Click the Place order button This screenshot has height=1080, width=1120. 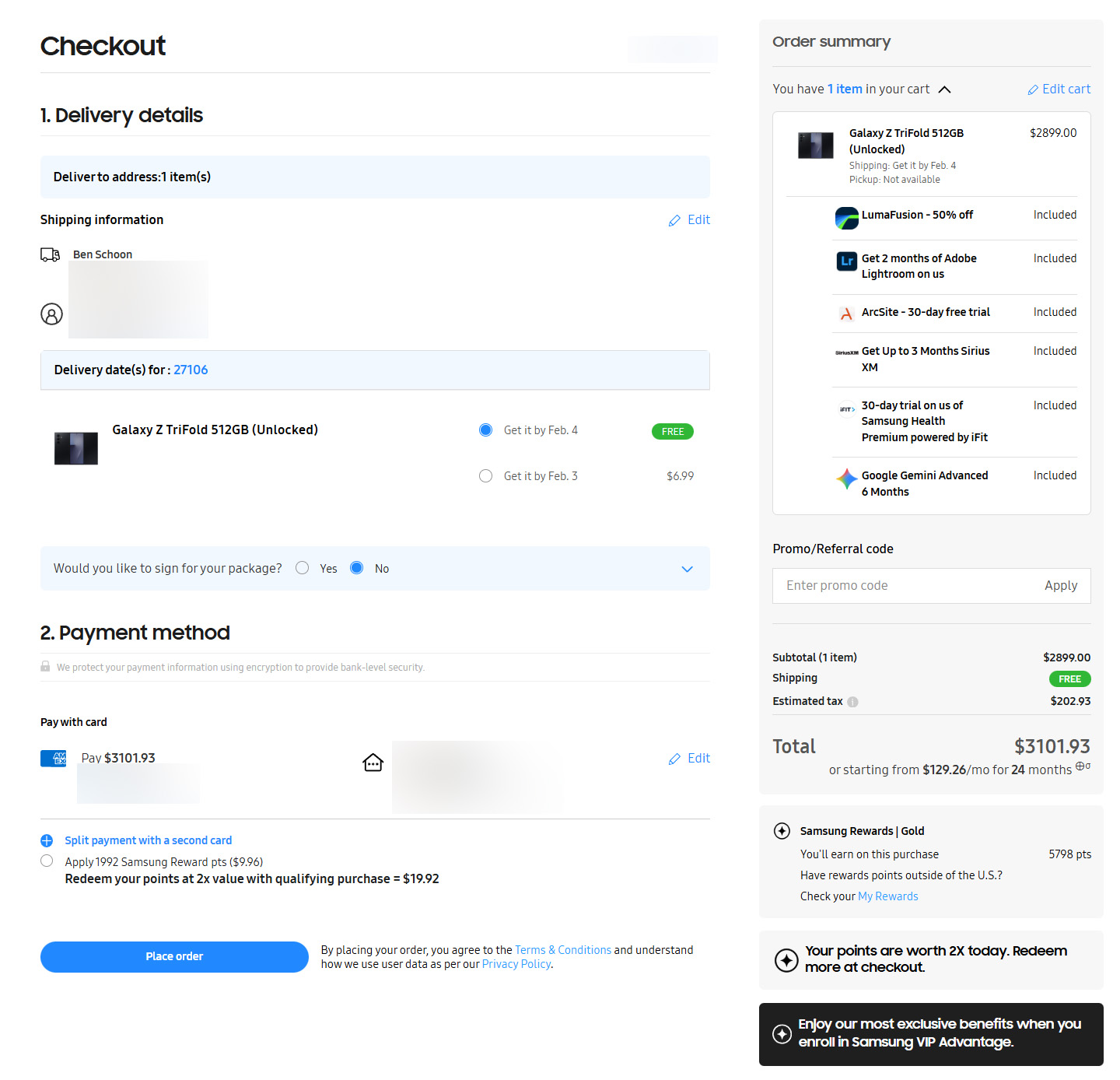(174, 956)
